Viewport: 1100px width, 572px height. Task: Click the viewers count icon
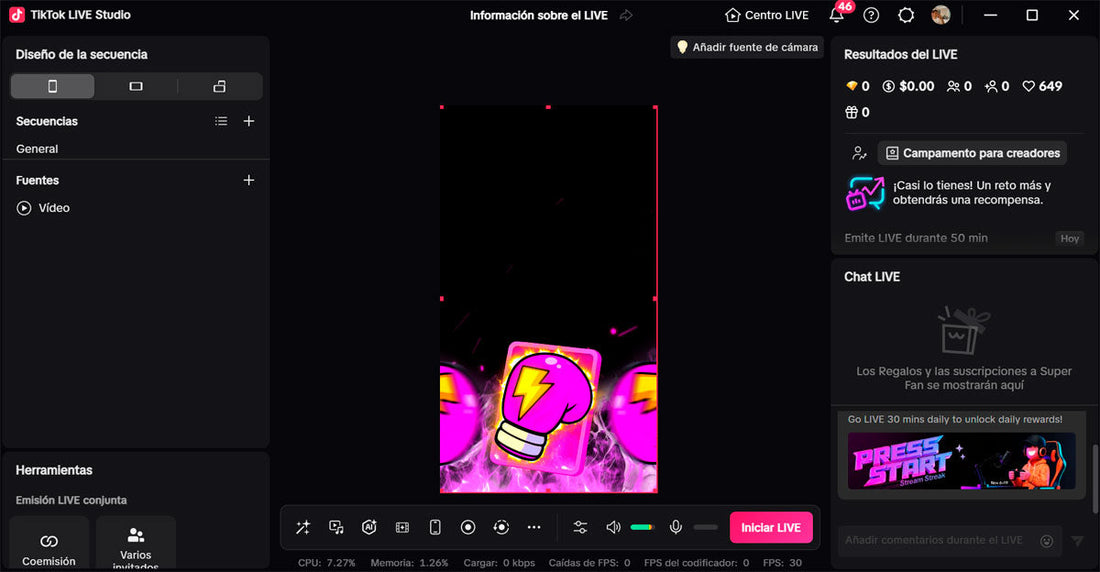953,86
